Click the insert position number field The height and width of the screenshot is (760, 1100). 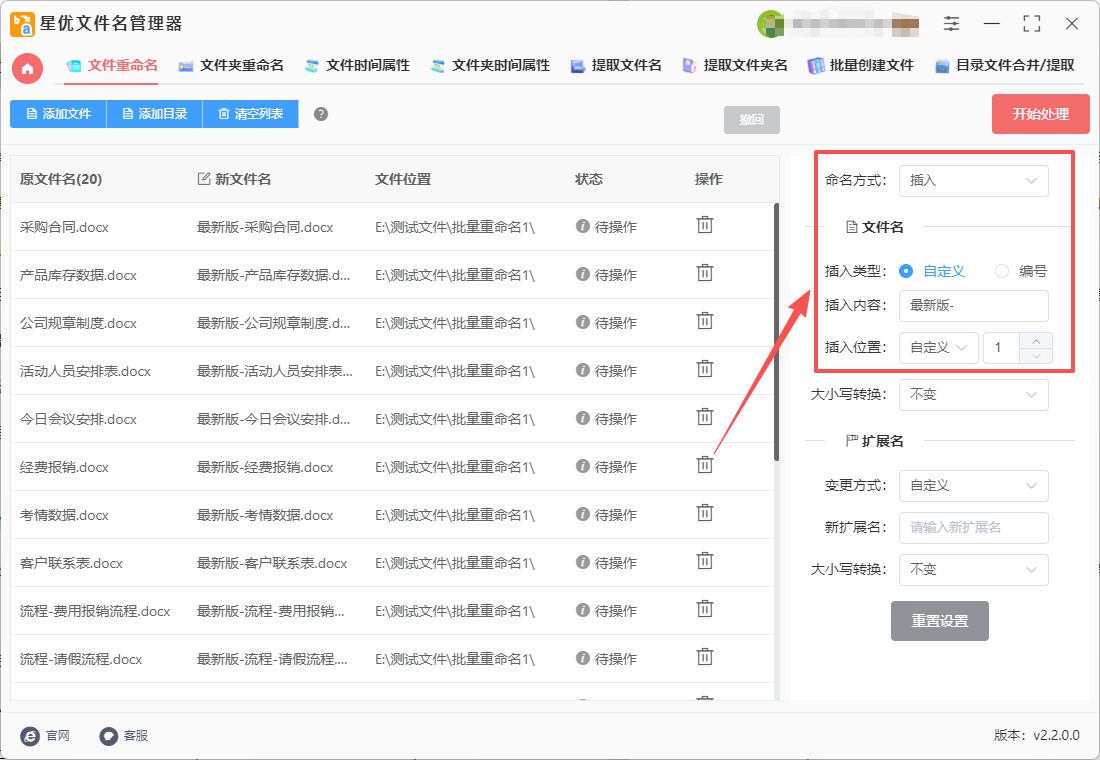coord(1002,347)
